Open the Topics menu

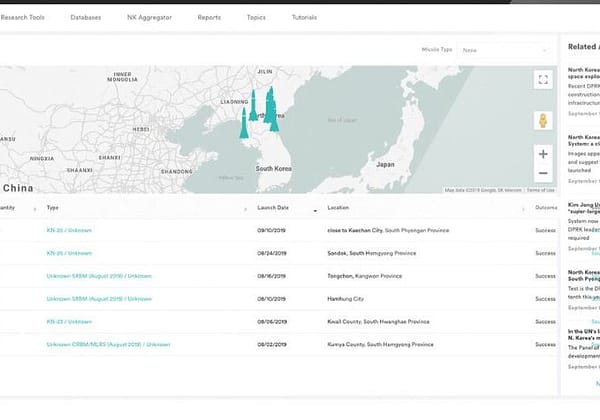click(256, 17)
